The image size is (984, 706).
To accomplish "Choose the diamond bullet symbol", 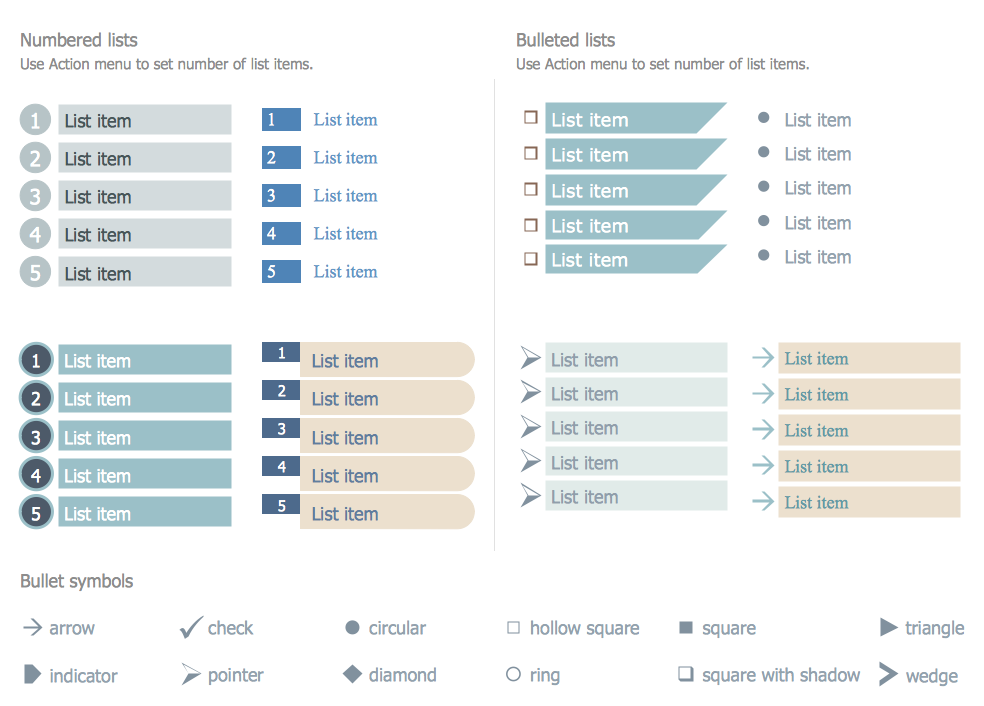I will point(352,675).
